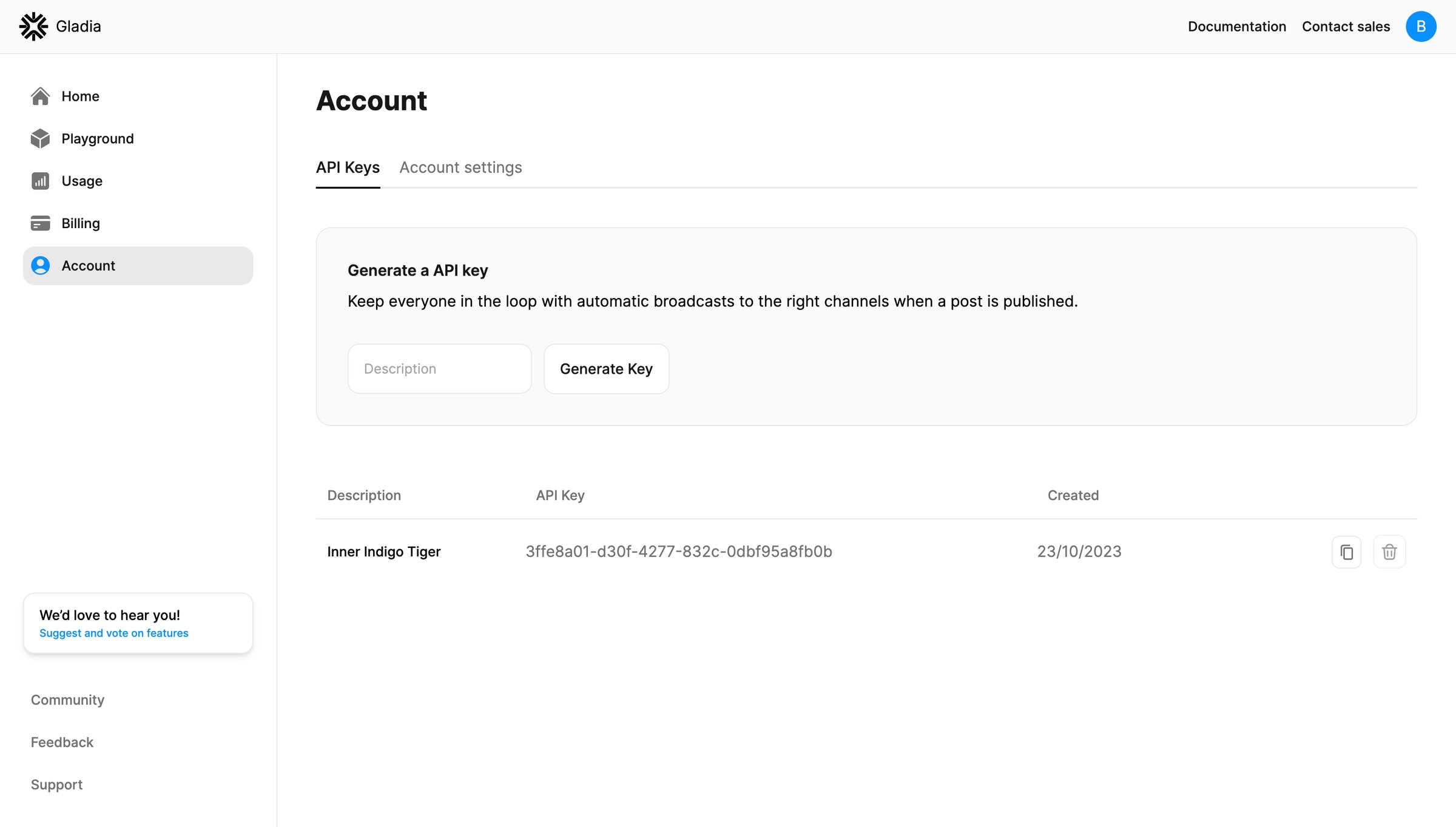Viewport: 1456px width, 827px height.
Task: Open Home from the sidebar house icon
Action: click(x=40, y=96)
